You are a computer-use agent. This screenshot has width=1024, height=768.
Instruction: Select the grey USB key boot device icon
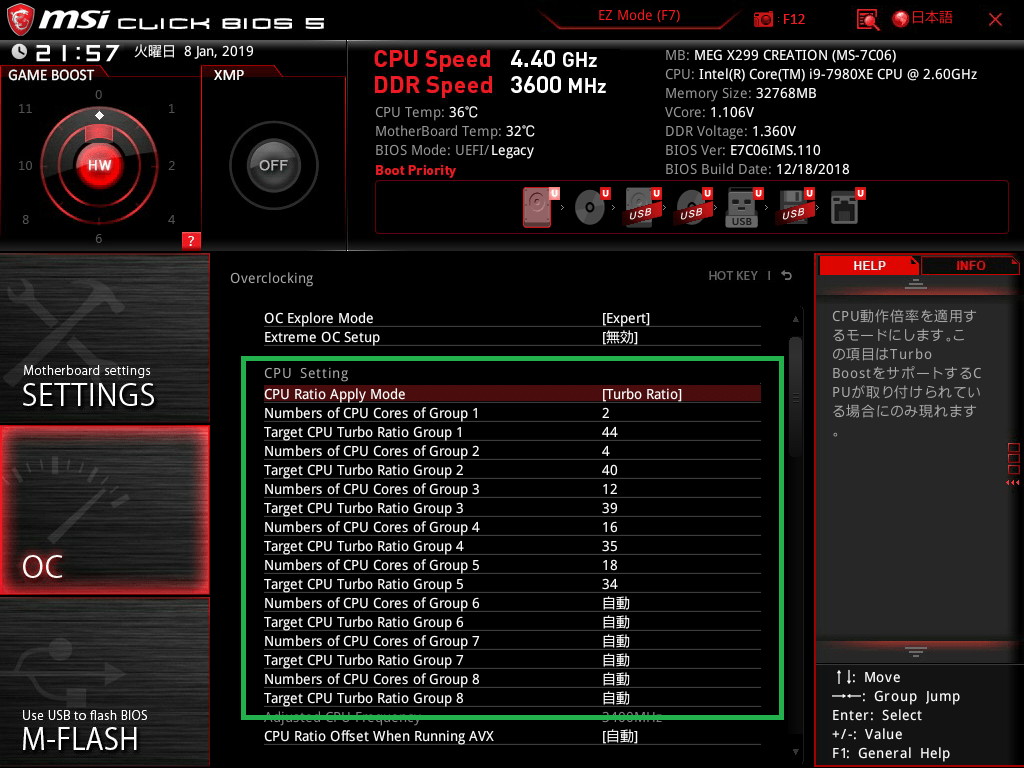742,208
